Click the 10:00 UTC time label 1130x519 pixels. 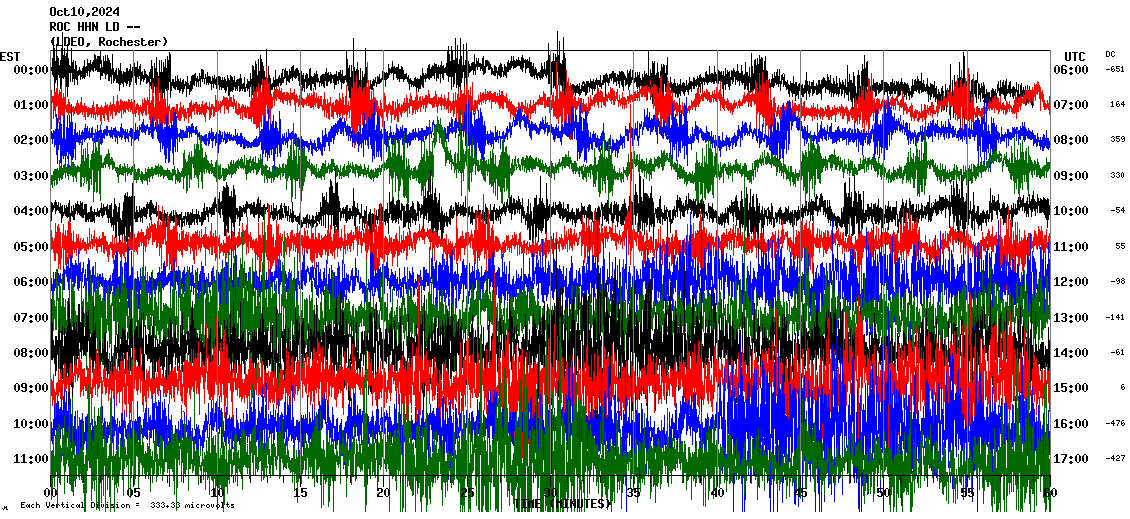[1071, 211]
